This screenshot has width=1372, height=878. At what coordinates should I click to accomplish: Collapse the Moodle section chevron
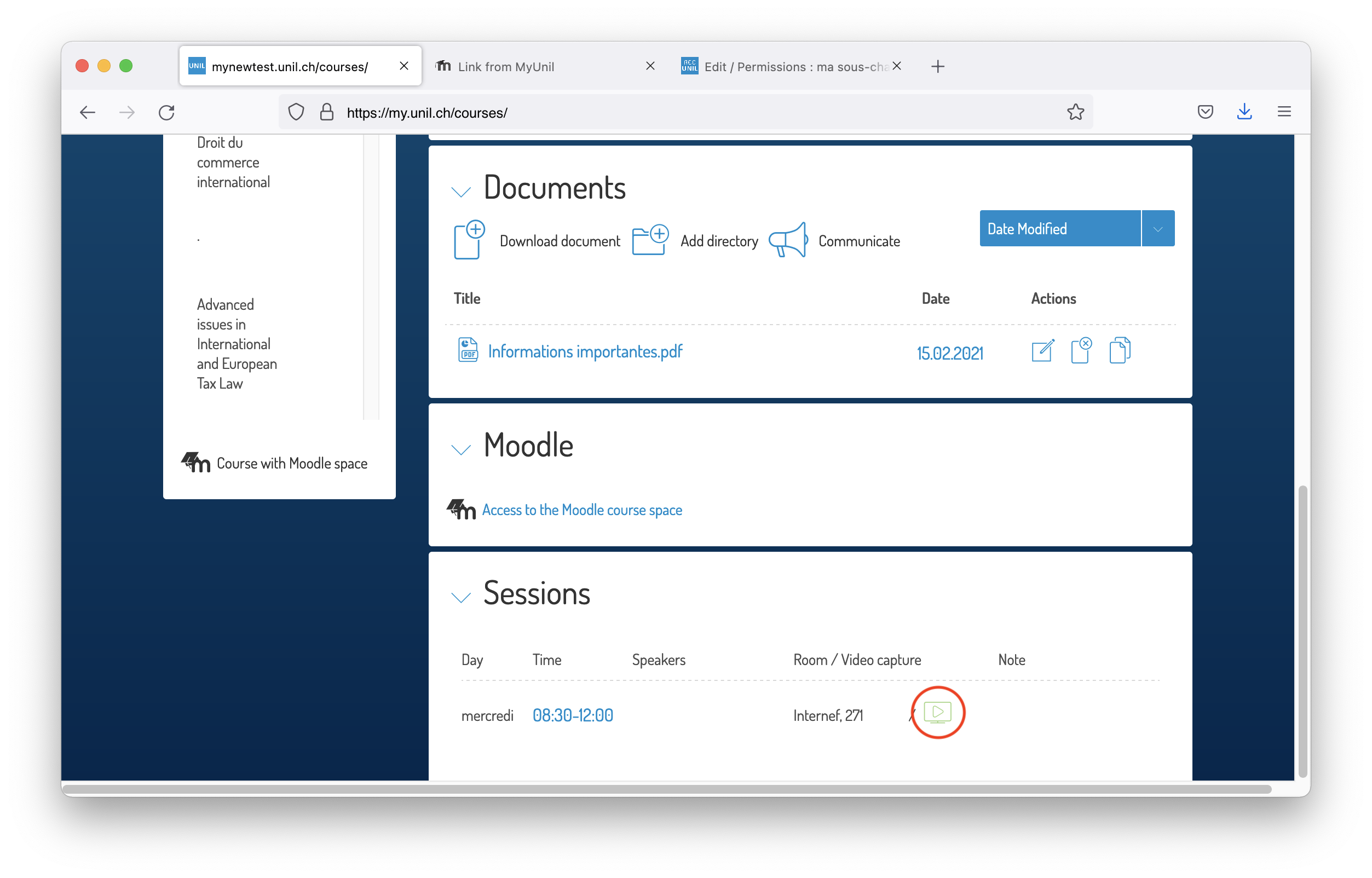pos(461,450)
